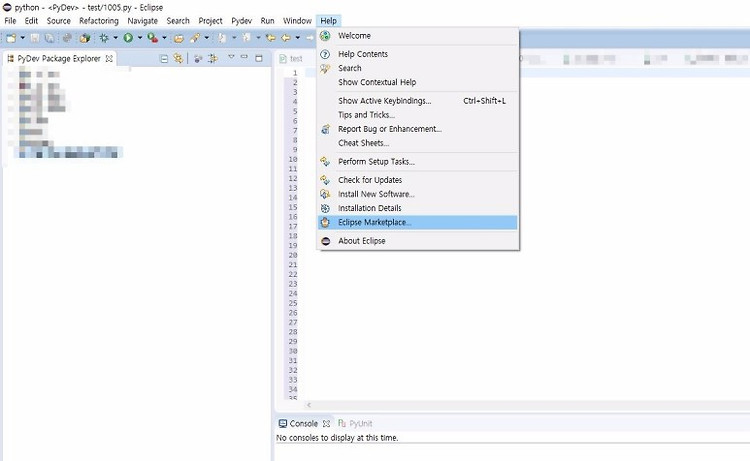Image resolution: width=750 pixels, height=461 pixels.
Task: Open the Run dropdown arrow
Action: coord(140,38)
